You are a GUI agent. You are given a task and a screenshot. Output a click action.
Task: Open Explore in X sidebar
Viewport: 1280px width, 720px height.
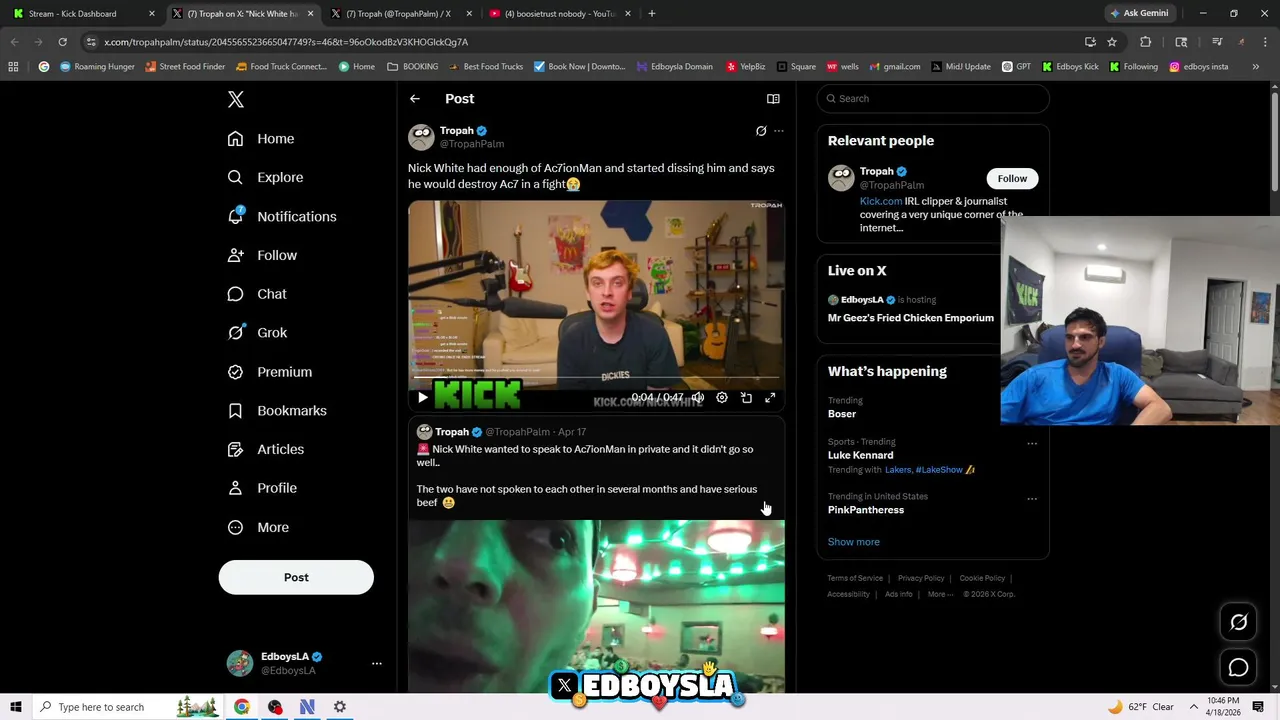[x=265, y=177]
